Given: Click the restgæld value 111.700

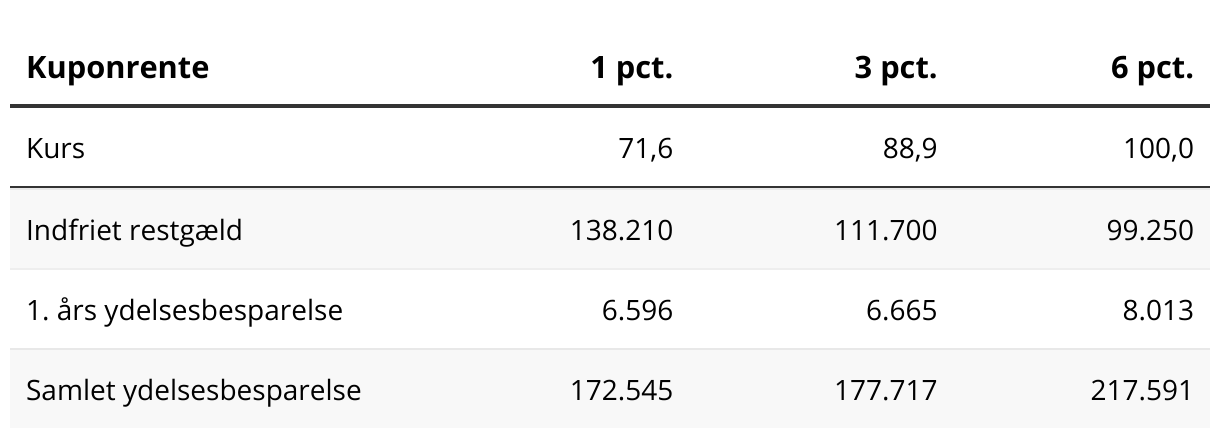Looking at the screenshot, I should 886,230.
